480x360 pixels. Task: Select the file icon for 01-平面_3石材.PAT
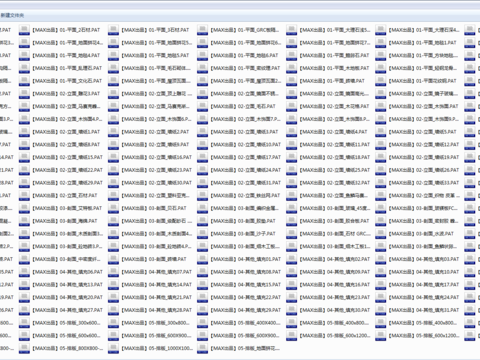(x=113, y=30)
